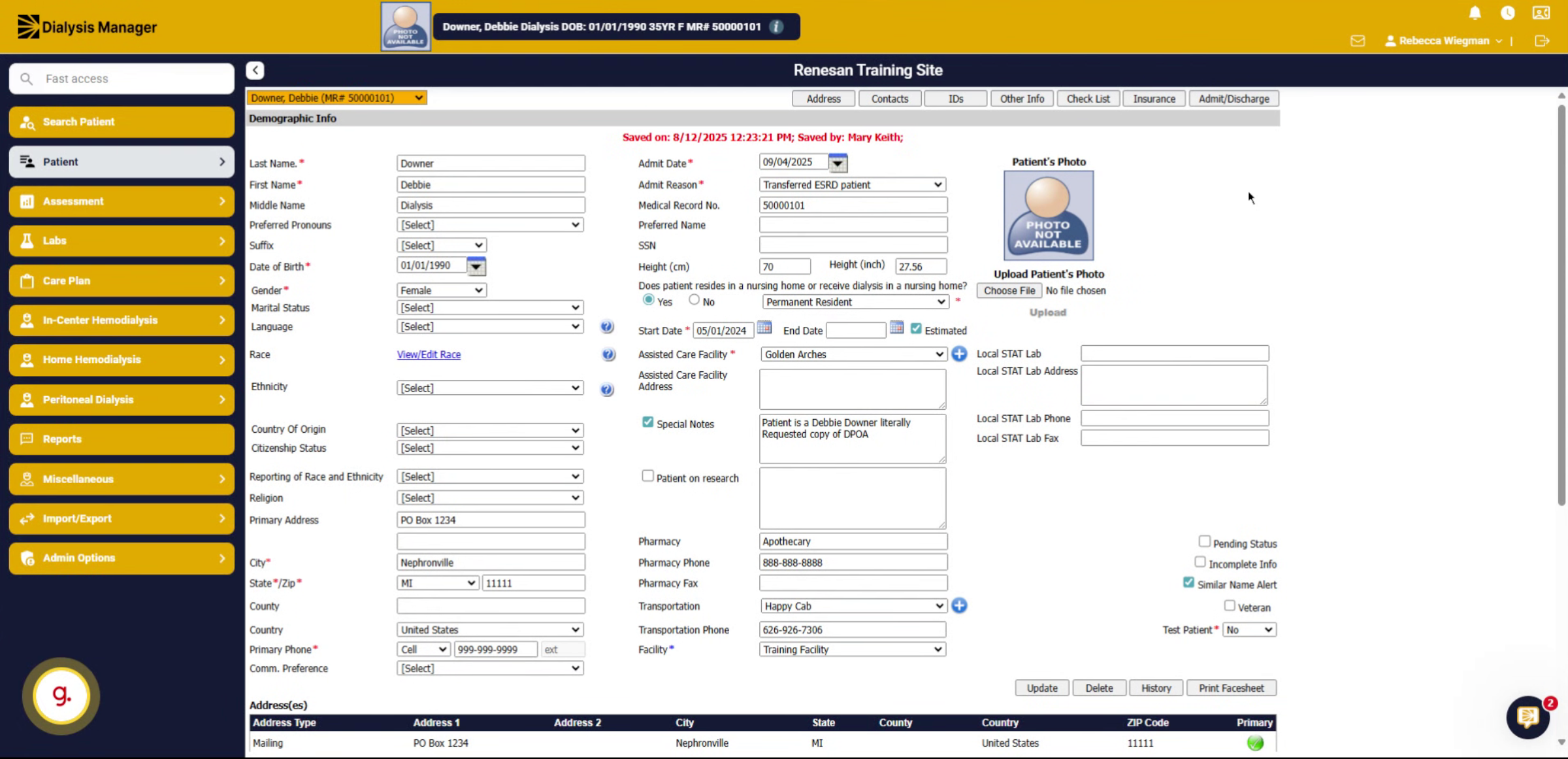Open the Date of Birth calendar picker
The width and height of the screenshot is (1568, 759).
pos(476,266)
